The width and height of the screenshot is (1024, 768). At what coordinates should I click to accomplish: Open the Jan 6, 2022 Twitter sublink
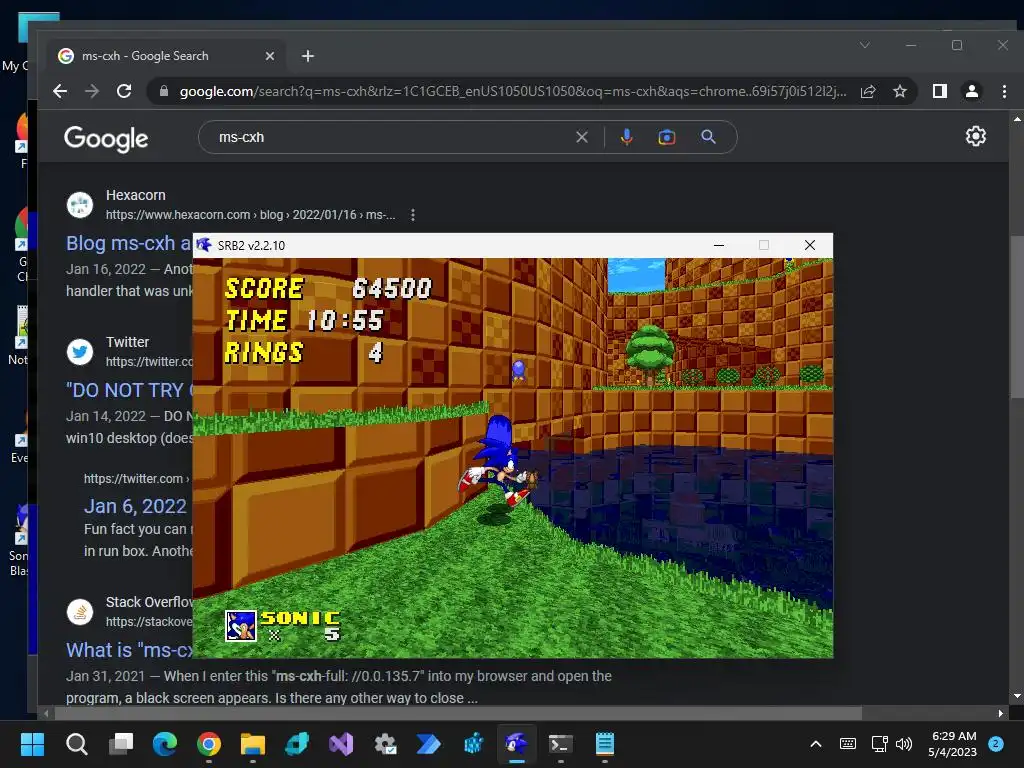pos(135,506)
